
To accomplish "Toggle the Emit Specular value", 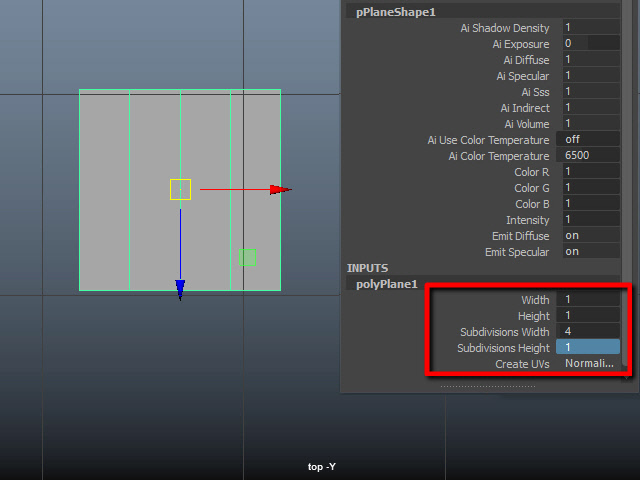I will pyautogui.click(x=589, y=252).
